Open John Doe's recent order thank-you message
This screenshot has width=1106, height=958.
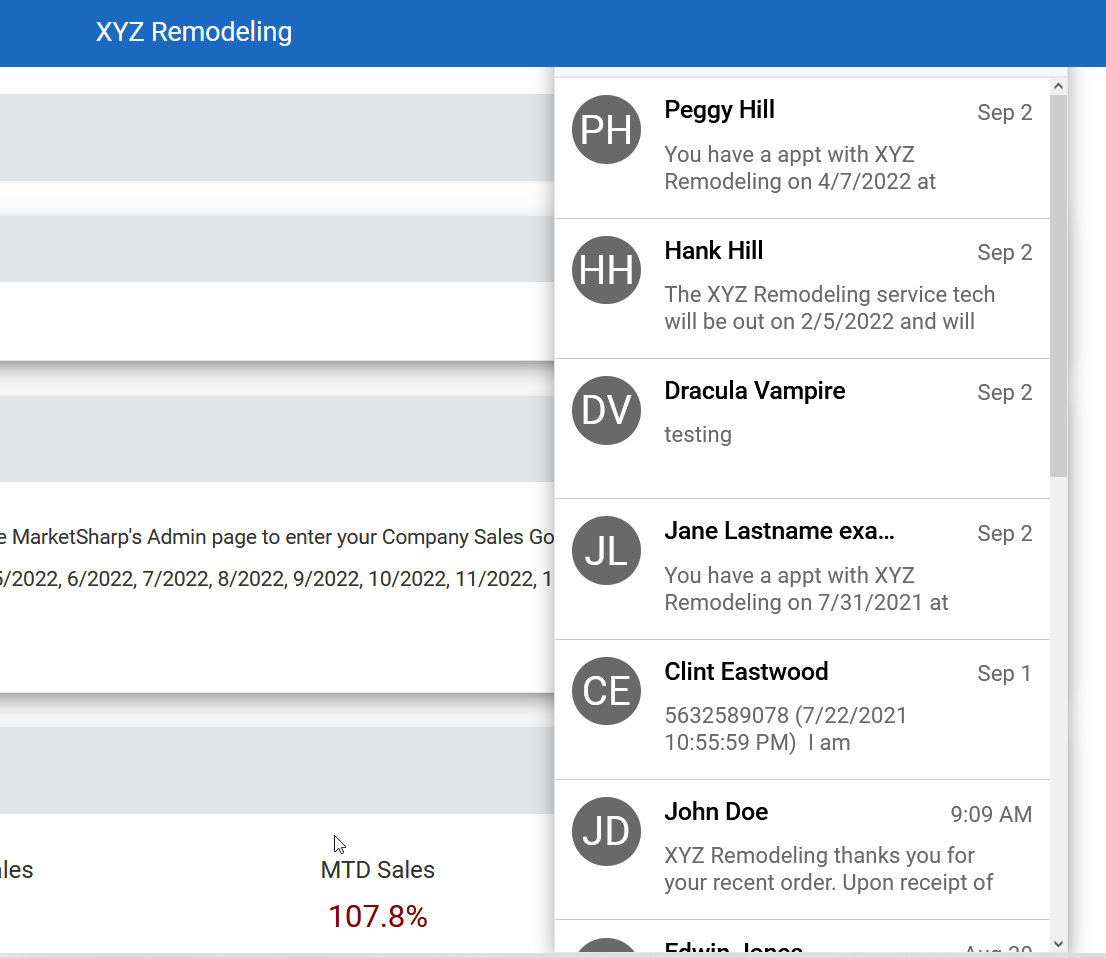(828, 868)
